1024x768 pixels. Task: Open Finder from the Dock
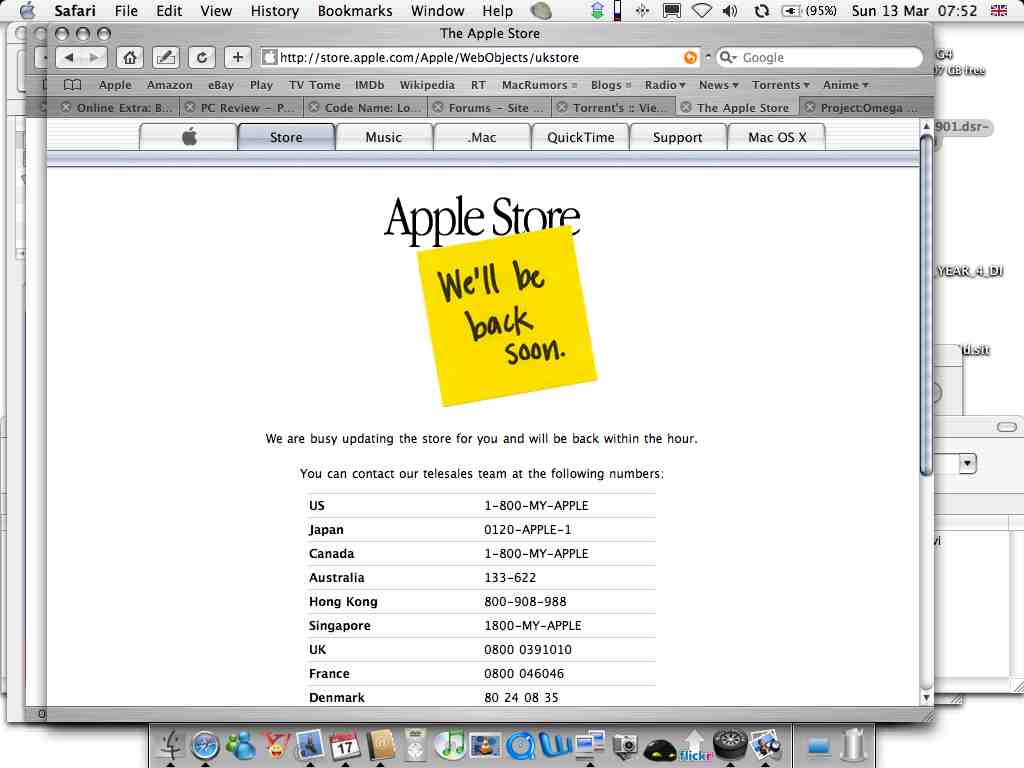coord(171,745)
